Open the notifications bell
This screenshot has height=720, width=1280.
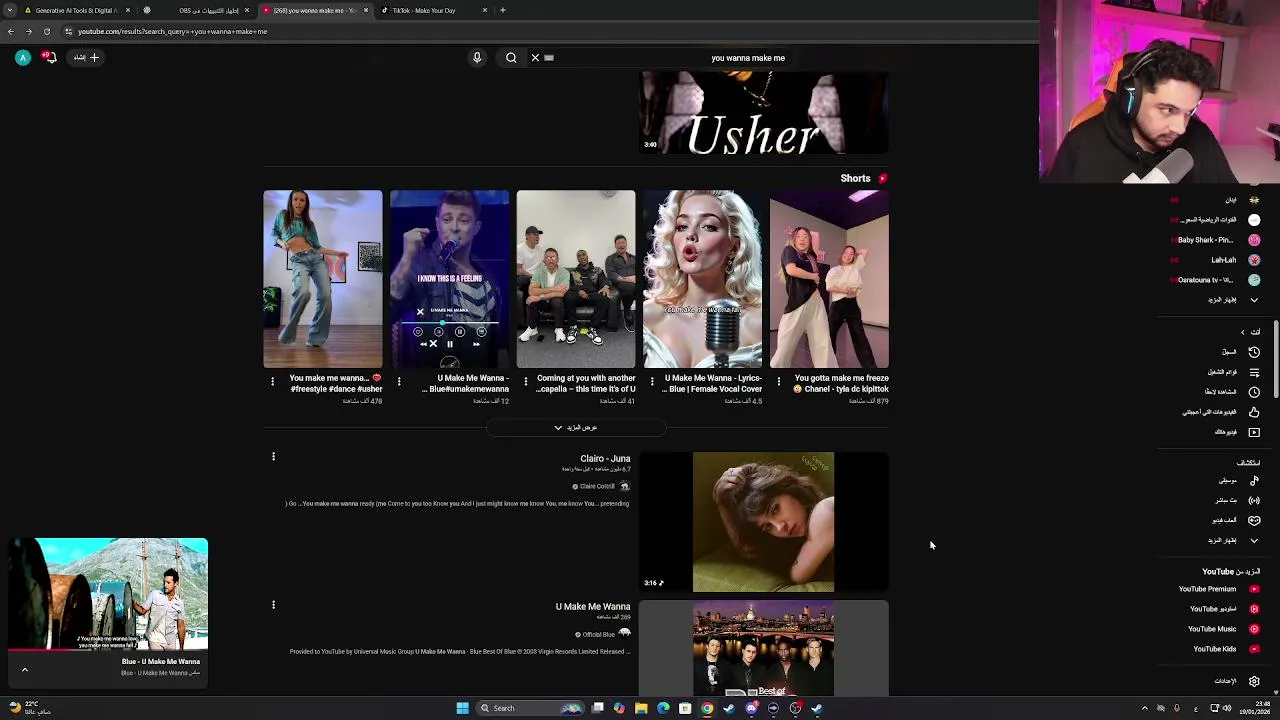49,58
